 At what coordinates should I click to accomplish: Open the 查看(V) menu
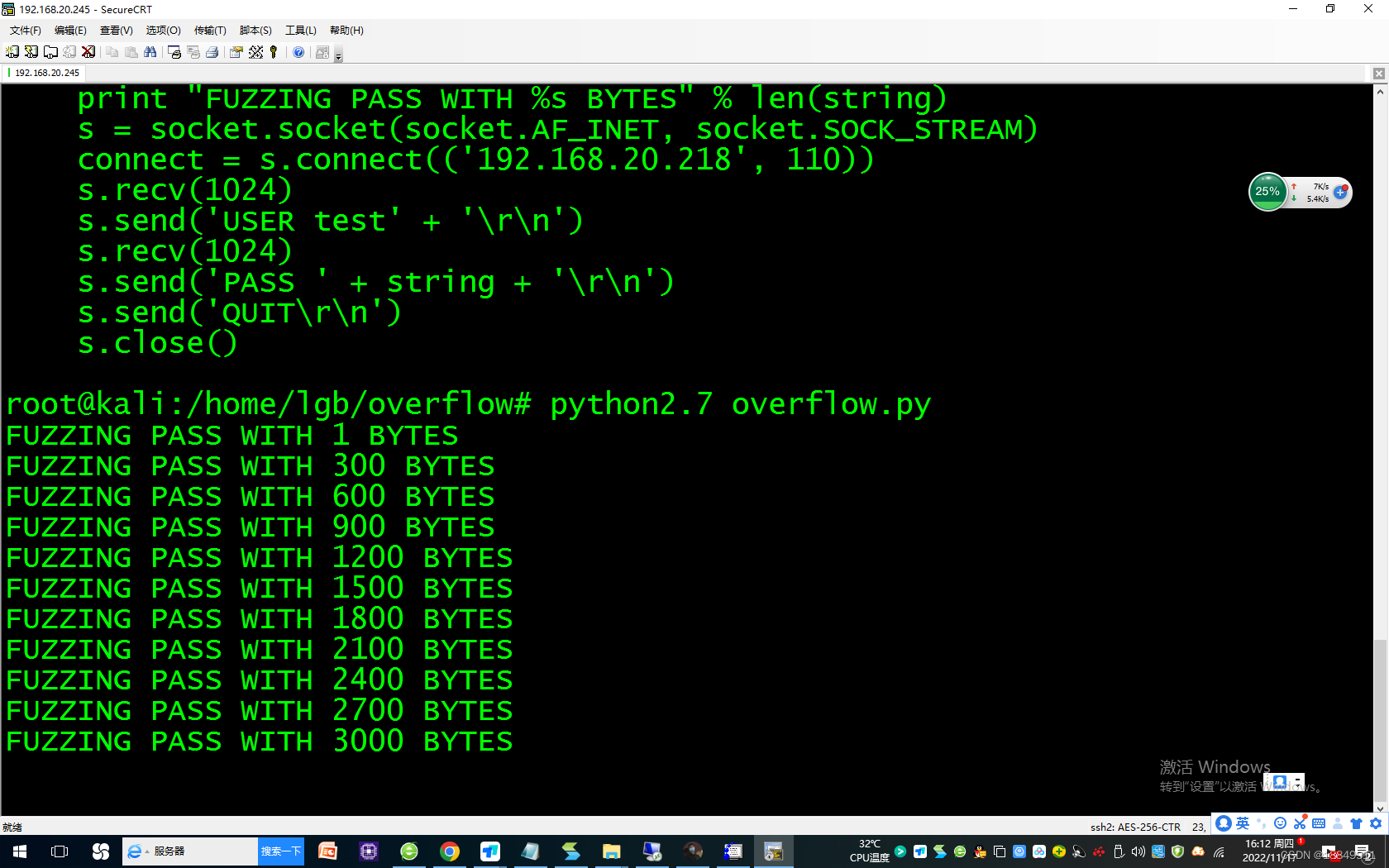[117, 31]
